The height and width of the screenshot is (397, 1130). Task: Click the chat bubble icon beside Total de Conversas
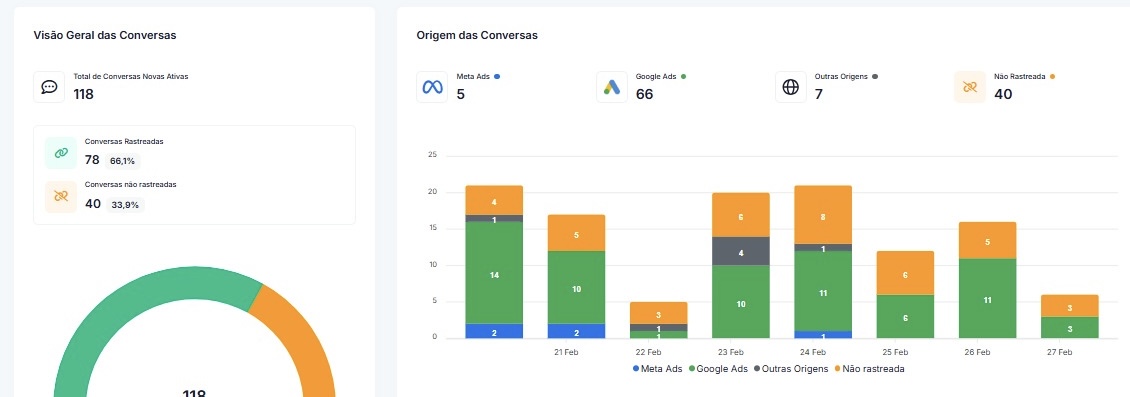coord(49,87)
